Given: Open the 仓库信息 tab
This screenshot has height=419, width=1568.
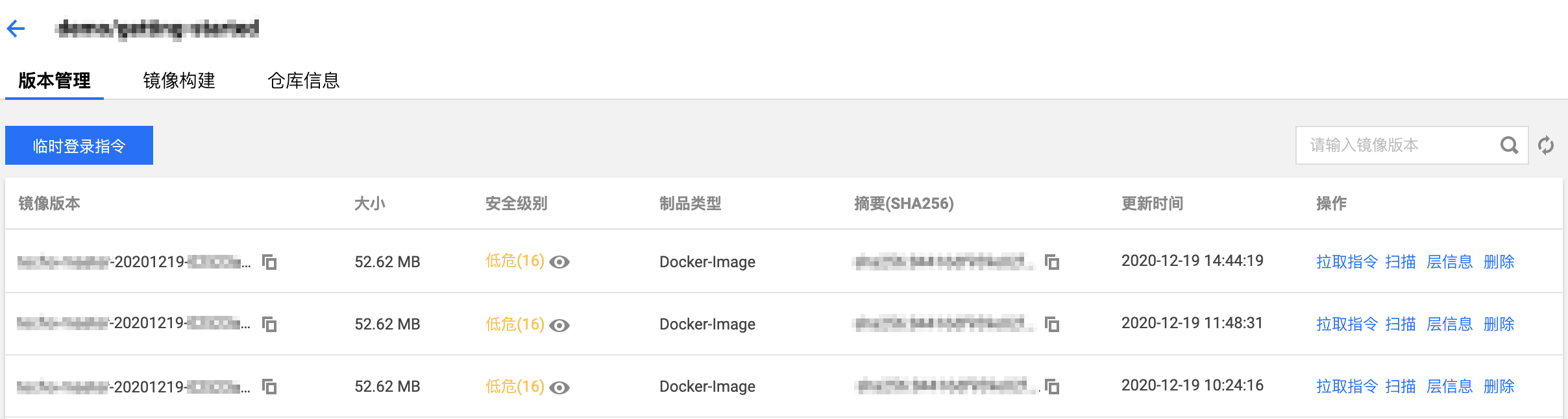Looking at the screenshot, I should [304, 80].
